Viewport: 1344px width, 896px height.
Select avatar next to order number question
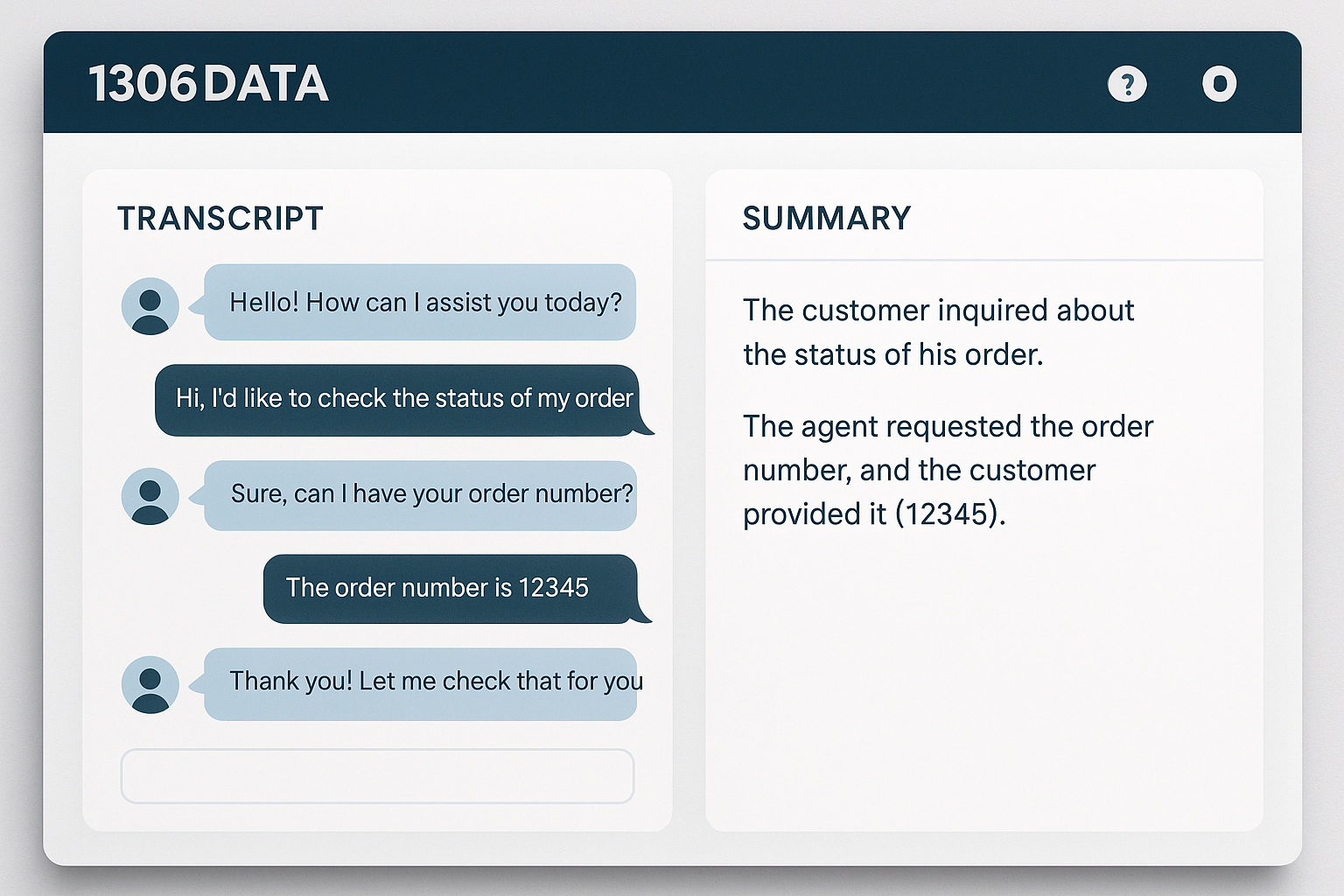[150, 495]
